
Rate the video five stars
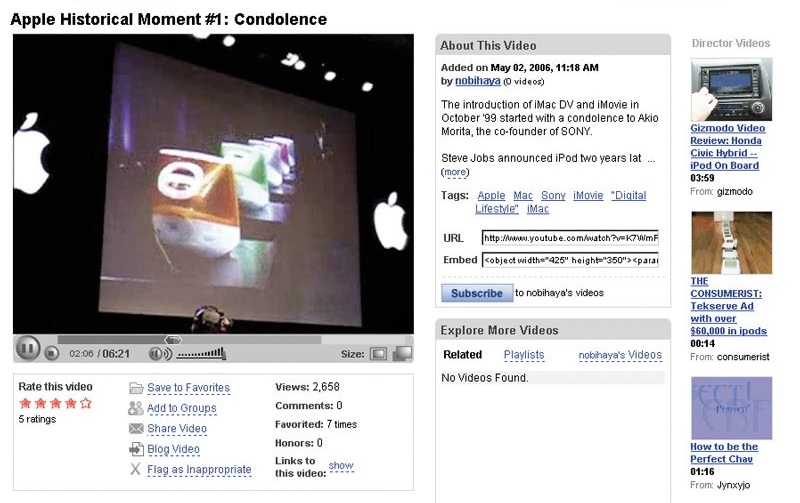coord(86,404)
